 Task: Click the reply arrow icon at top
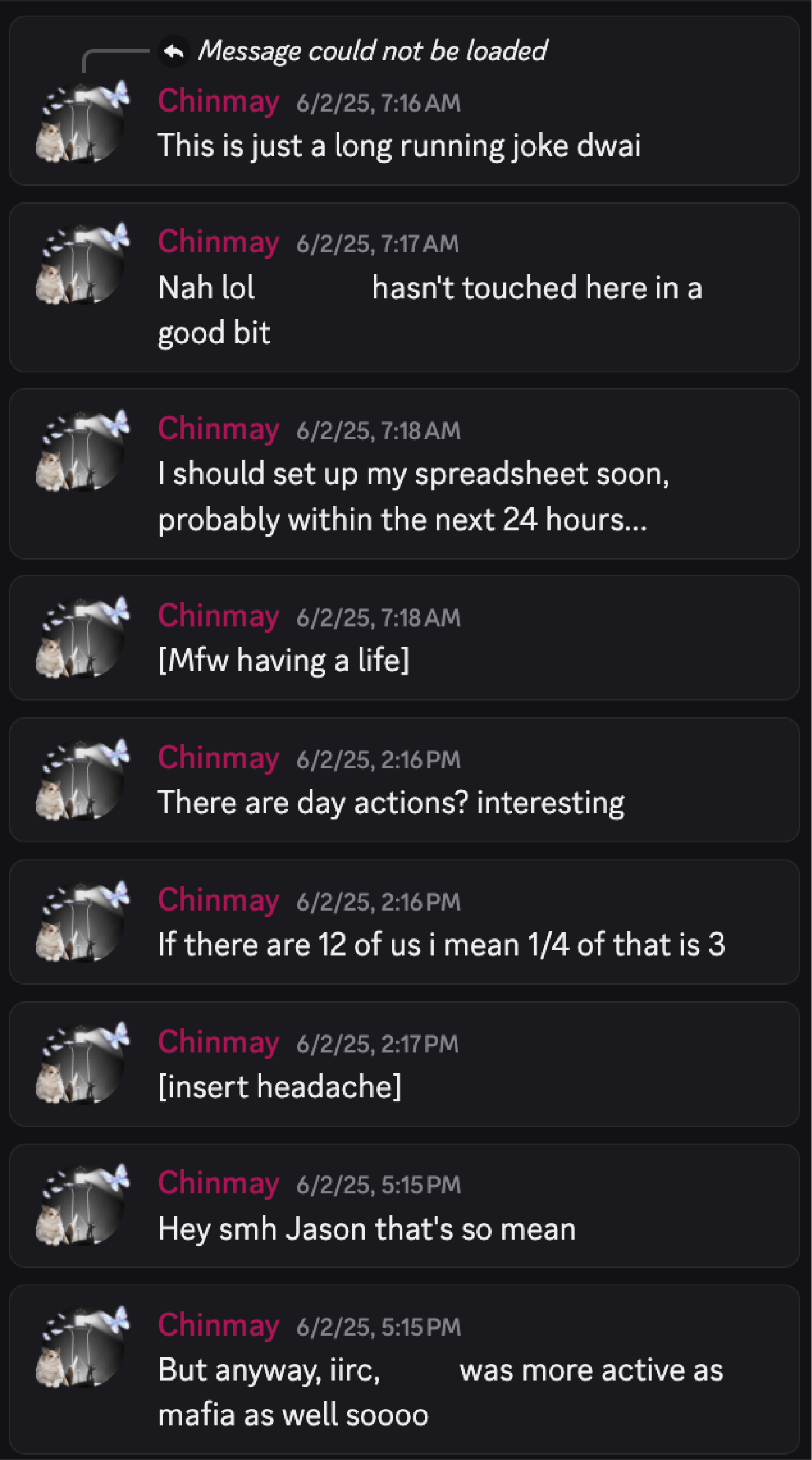click(x=174, y=51)
